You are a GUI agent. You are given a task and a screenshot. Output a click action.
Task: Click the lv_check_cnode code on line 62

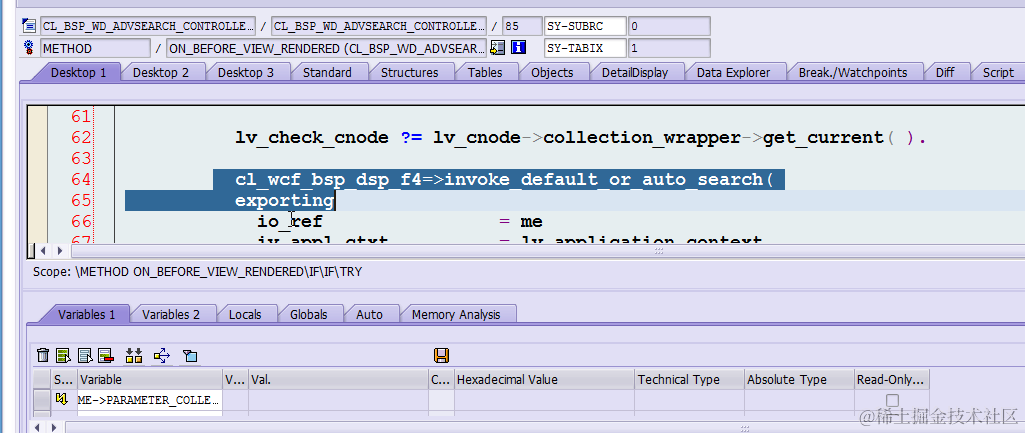[312, 137]
